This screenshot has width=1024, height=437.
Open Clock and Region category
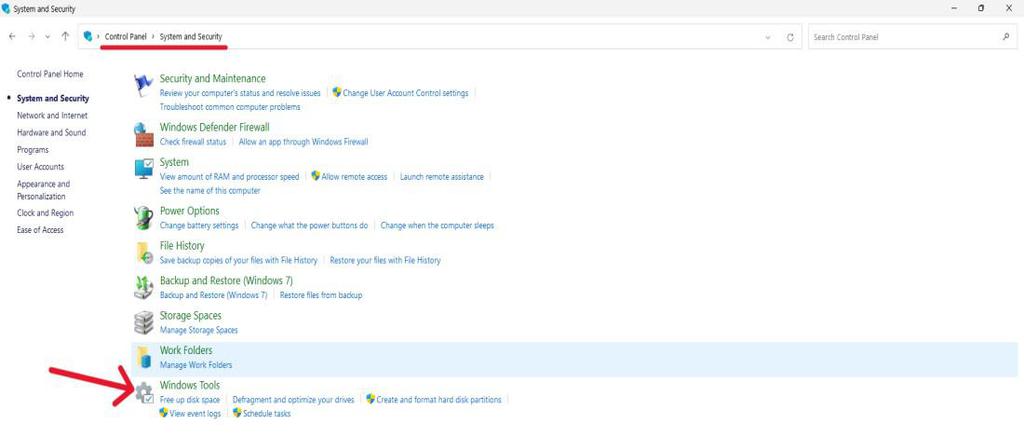45,213
